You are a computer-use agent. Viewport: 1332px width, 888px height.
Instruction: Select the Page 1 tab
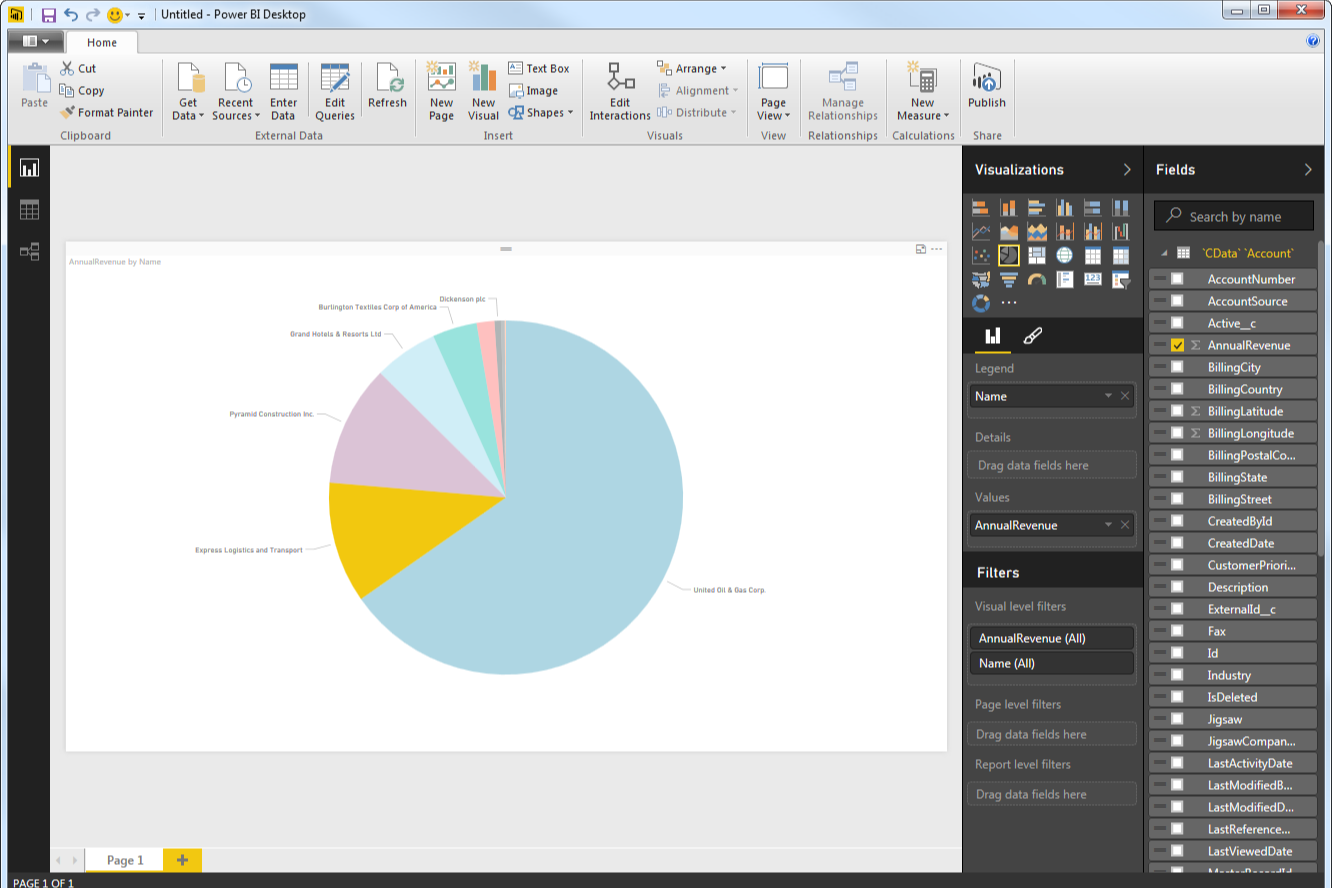(x=125, y=860)
